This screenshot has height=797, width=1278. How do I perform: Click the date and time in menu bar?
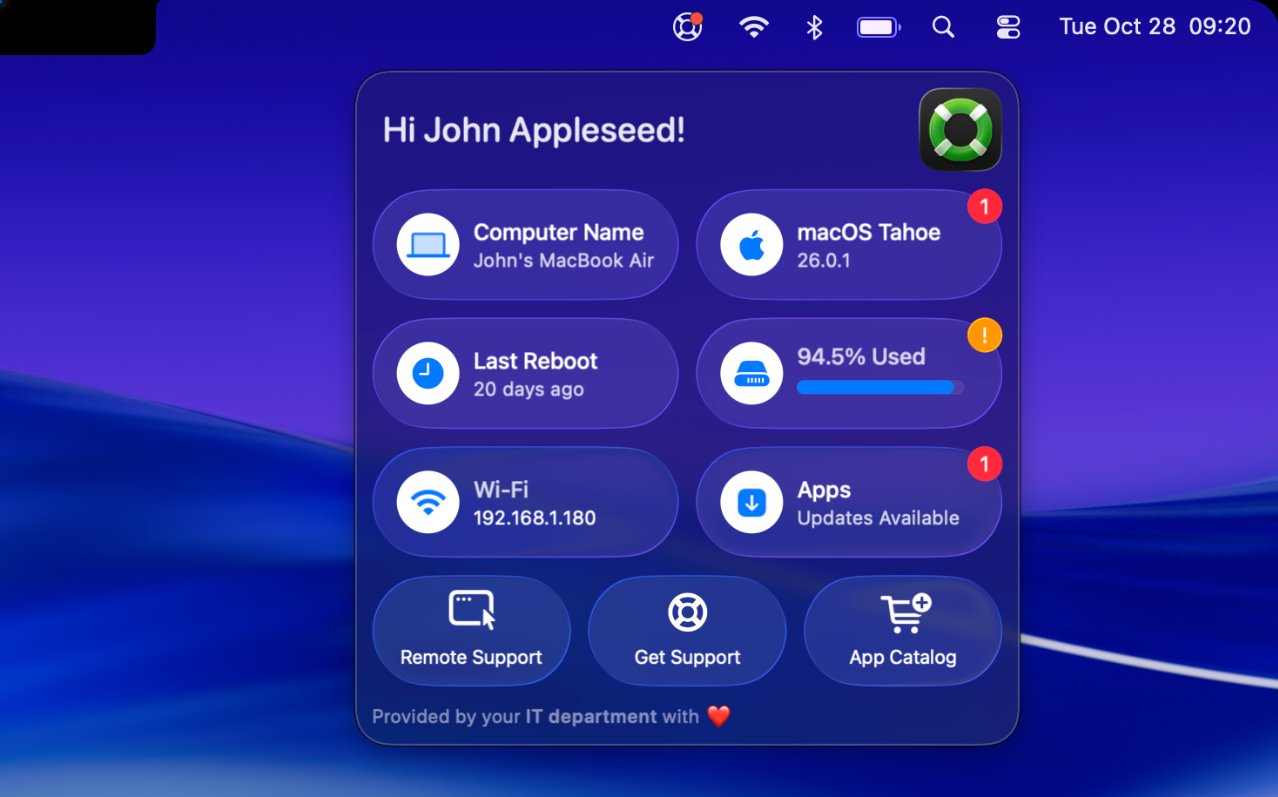pyautogui.click(x=1154, y=27)
